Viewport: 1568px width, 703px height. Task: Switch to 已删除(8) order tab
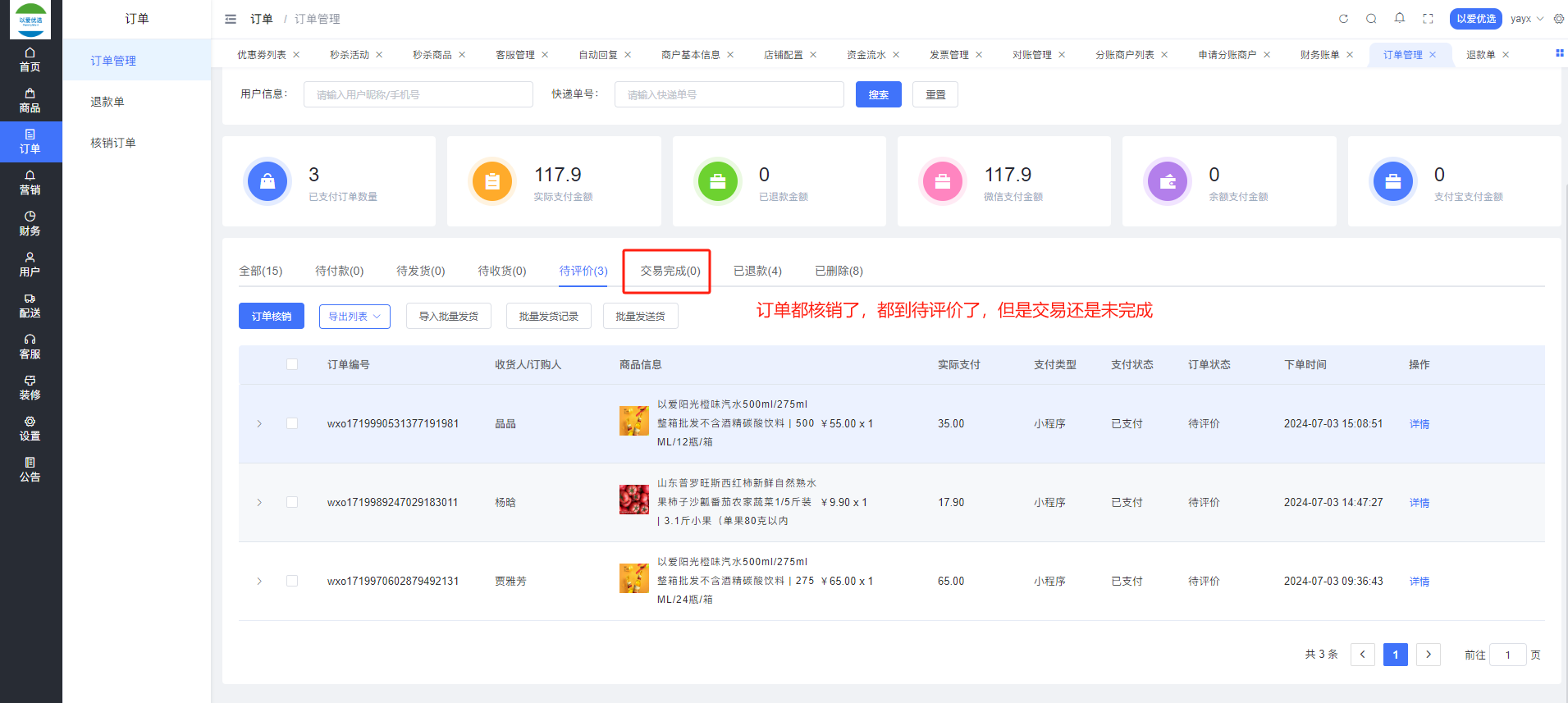(839, 271)
